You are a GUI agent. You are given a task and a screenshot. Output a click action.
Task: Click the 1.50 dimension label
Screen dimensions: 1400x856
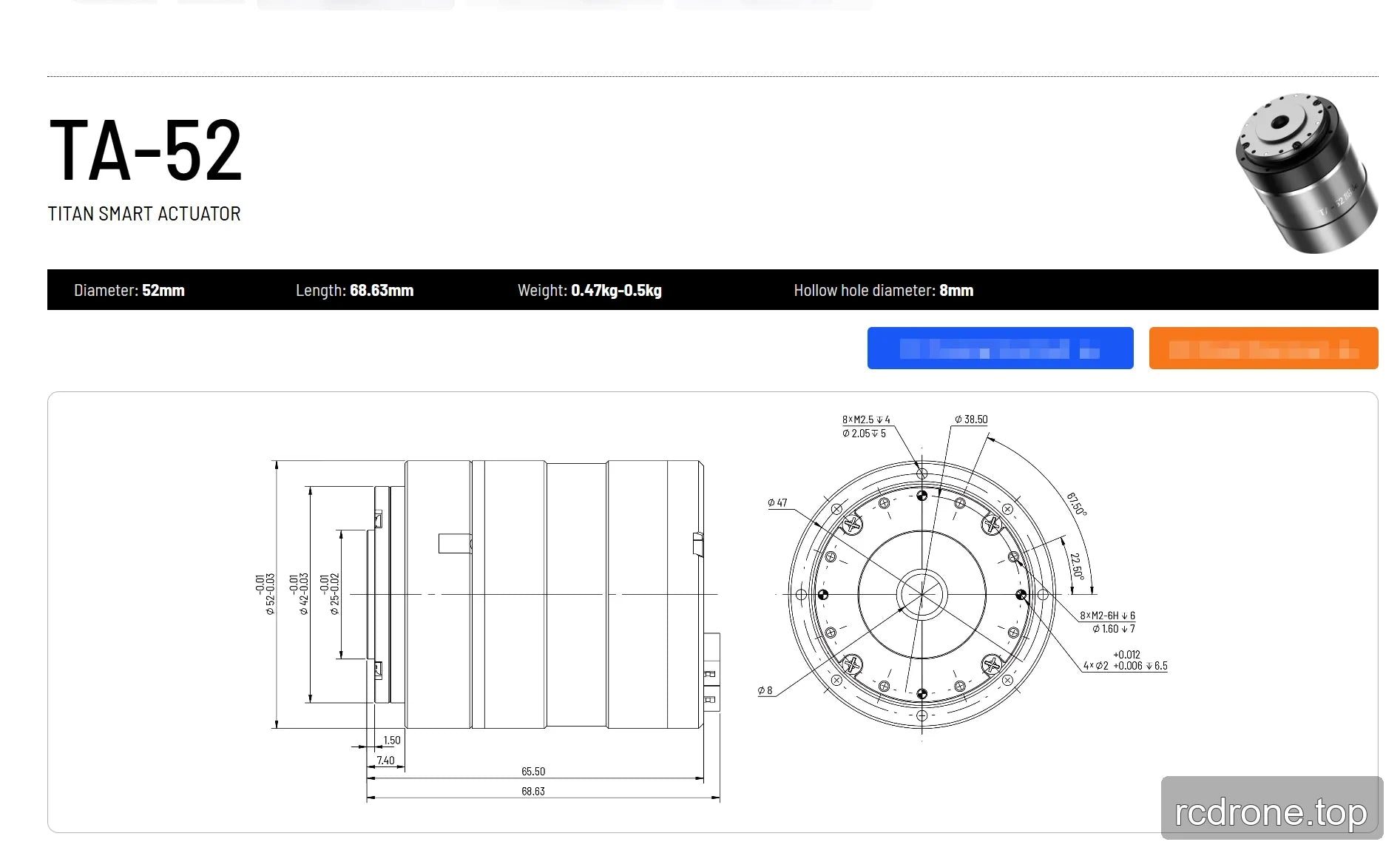[392, 740]
